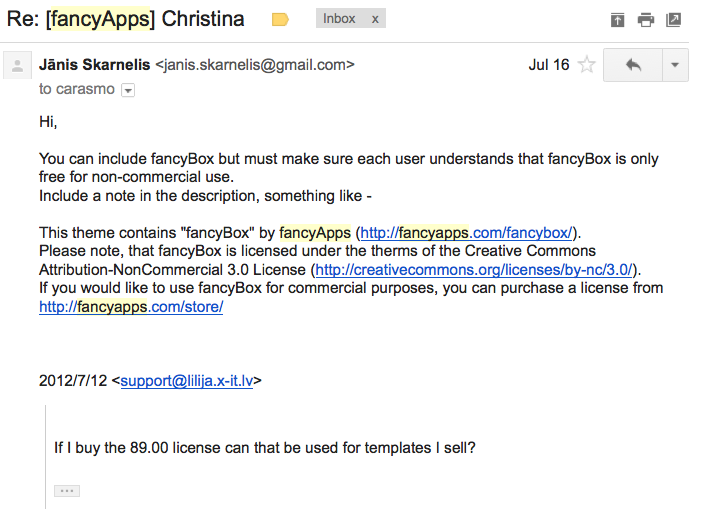Click the collapse all icon with up arrow

[617, 19]
